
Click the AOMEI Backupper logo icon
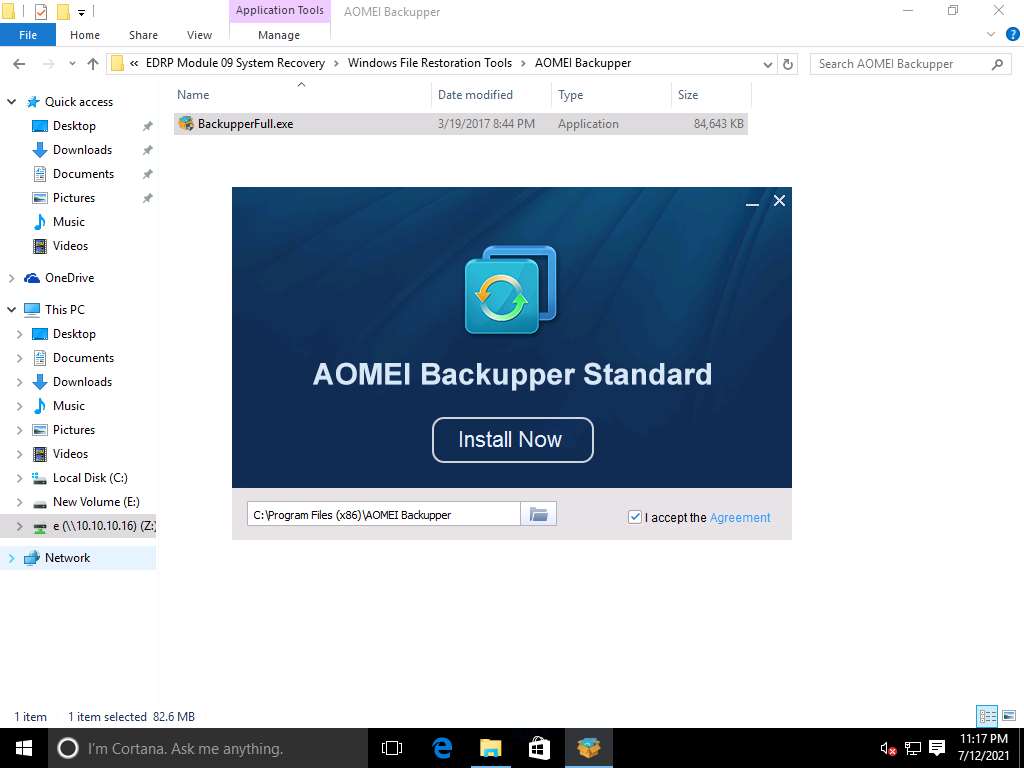point(511,289)
